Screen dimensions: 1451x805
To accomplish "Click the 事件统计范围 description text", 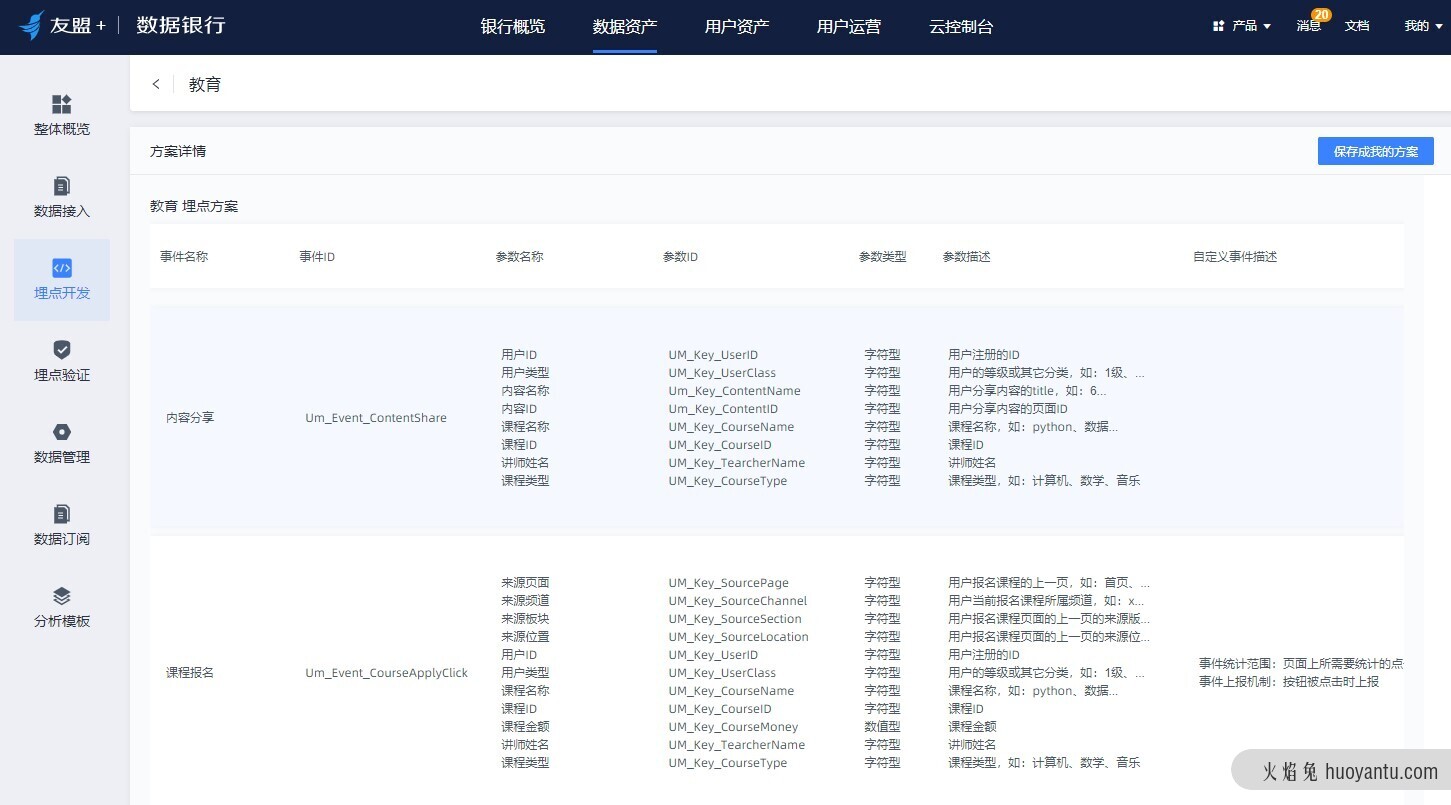I will point(1301,664).
